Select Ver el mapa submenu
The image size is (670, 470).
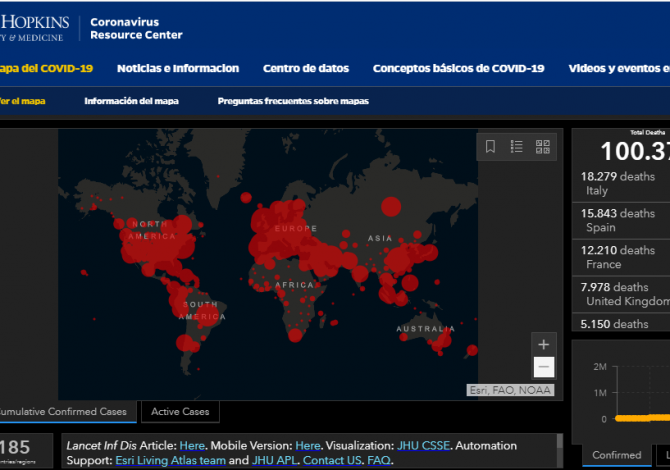22,101
